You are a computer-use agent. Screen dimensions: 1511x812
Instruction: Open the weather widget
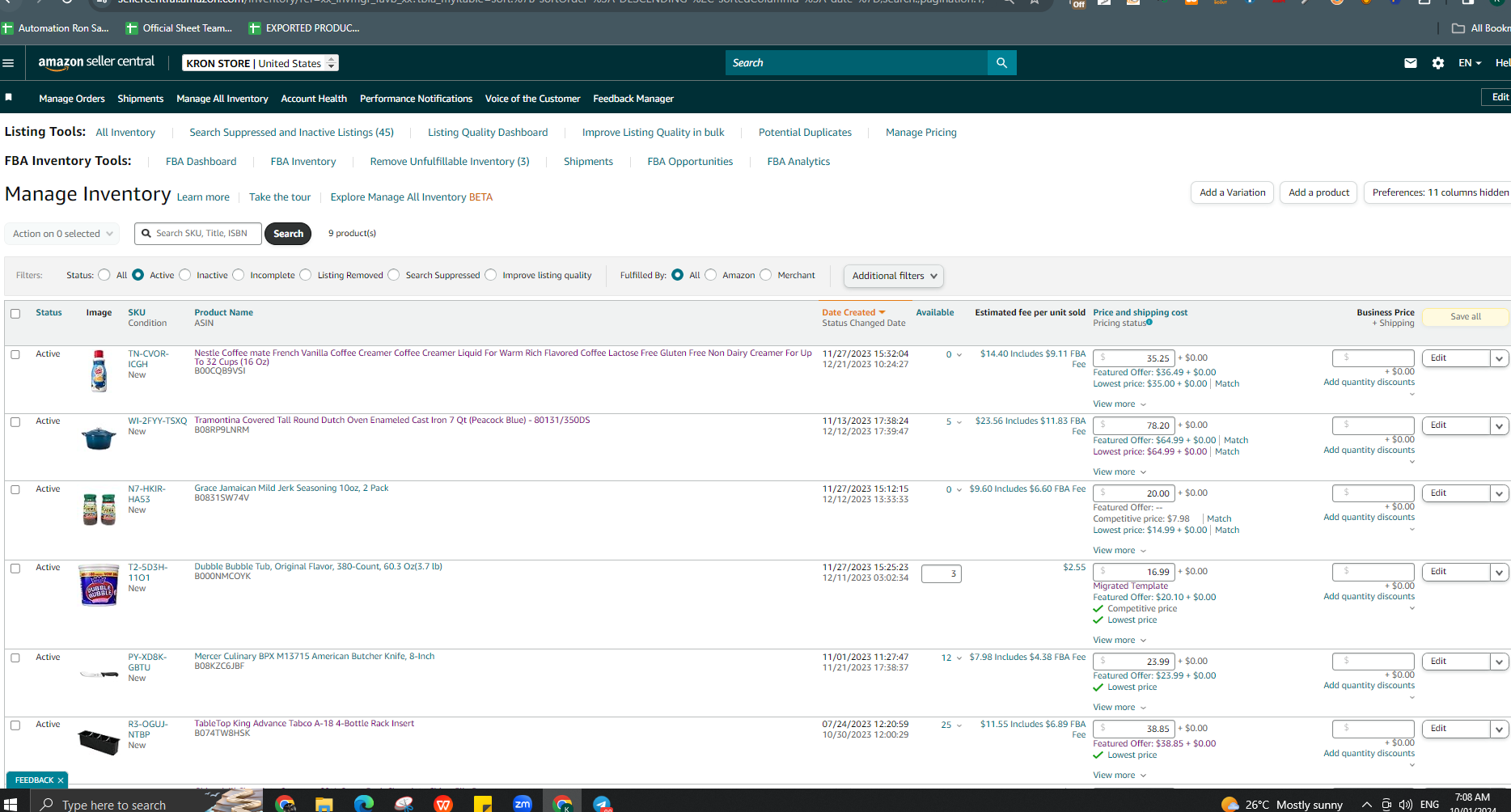click(1282, 805)
